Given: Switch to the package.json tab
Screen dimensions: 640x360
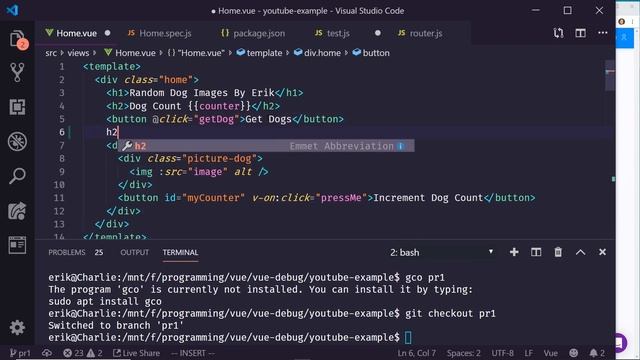Looking at the screenshot, I should click(x=259, y=33).
